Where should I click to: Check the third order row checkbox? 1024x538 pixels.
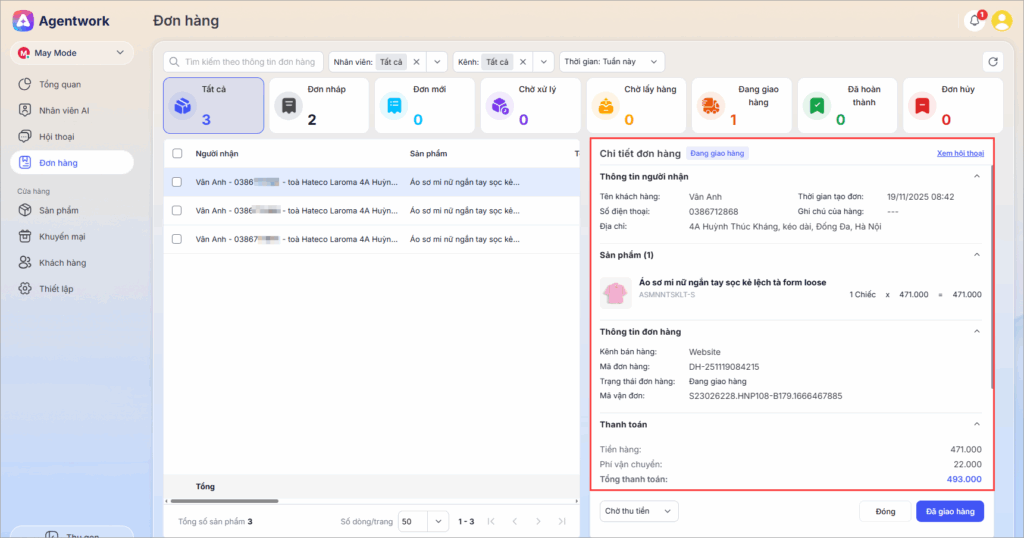[x=177, y=239]
